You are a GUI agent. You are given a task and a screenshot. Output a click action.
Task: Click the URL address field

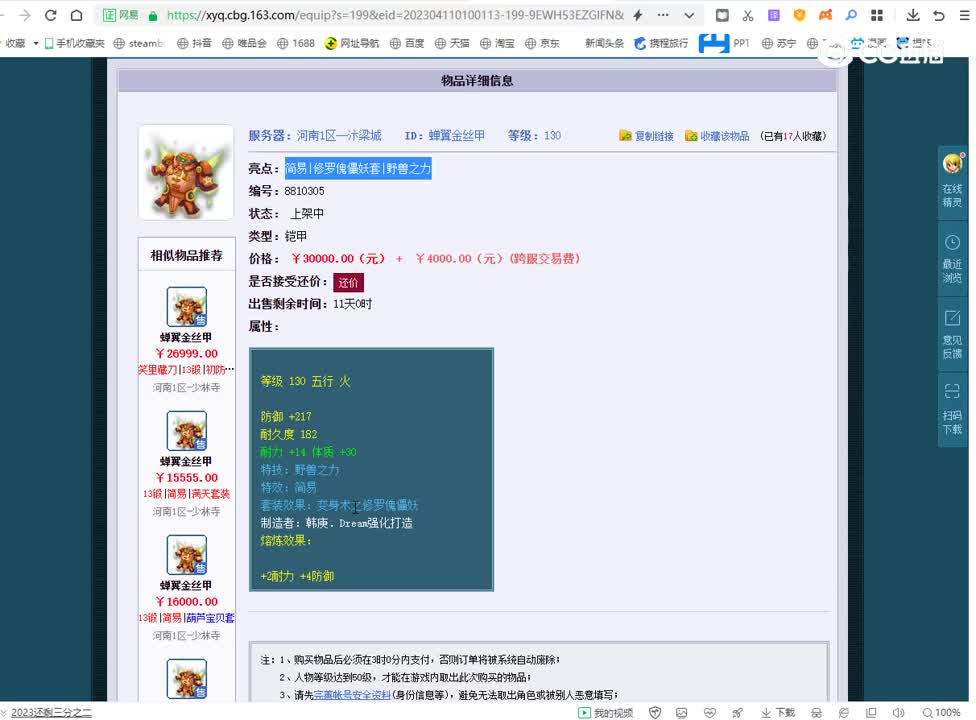click(395, 16)
